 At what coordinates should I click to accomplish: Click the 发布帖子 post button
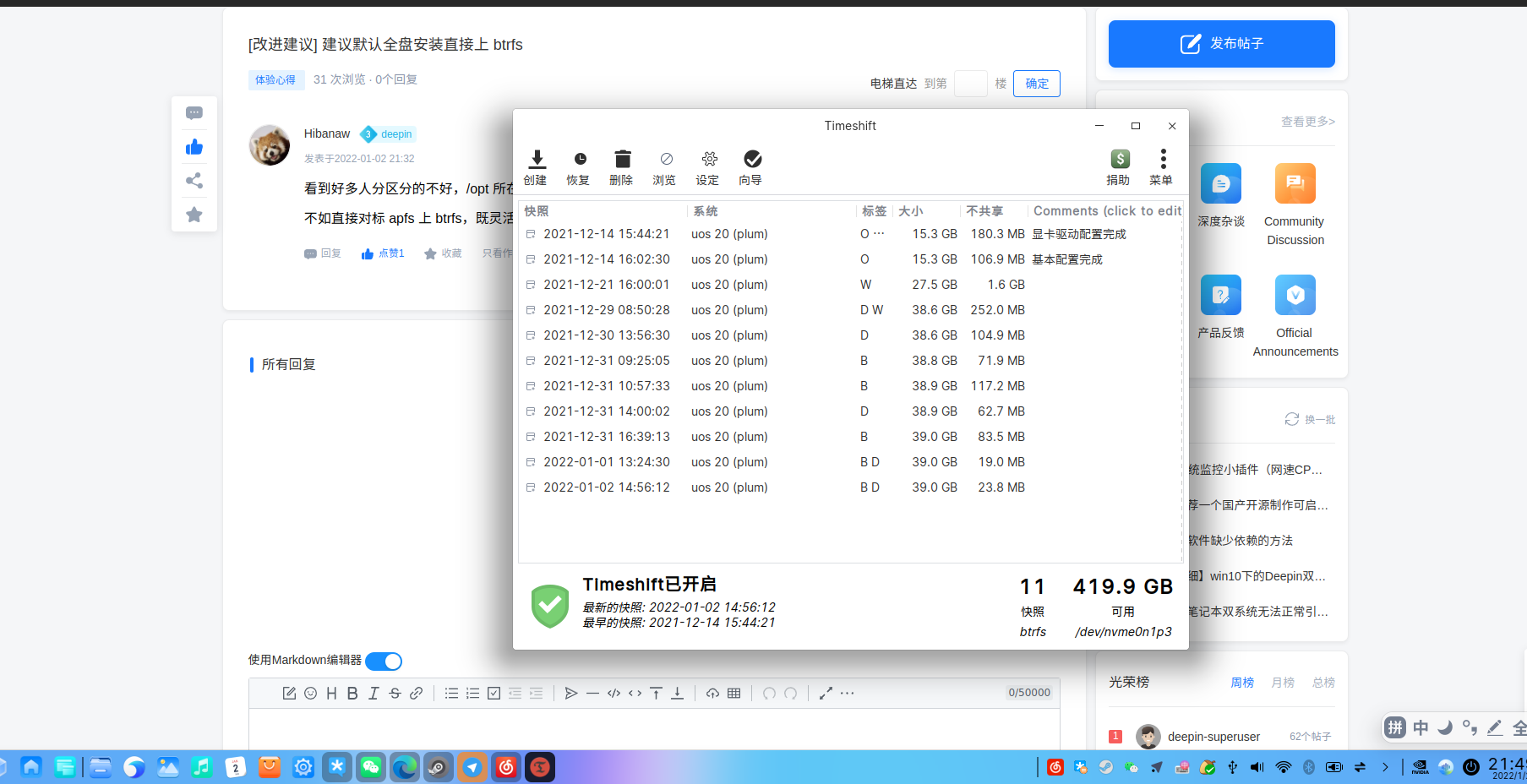(x=1222, y=44)
